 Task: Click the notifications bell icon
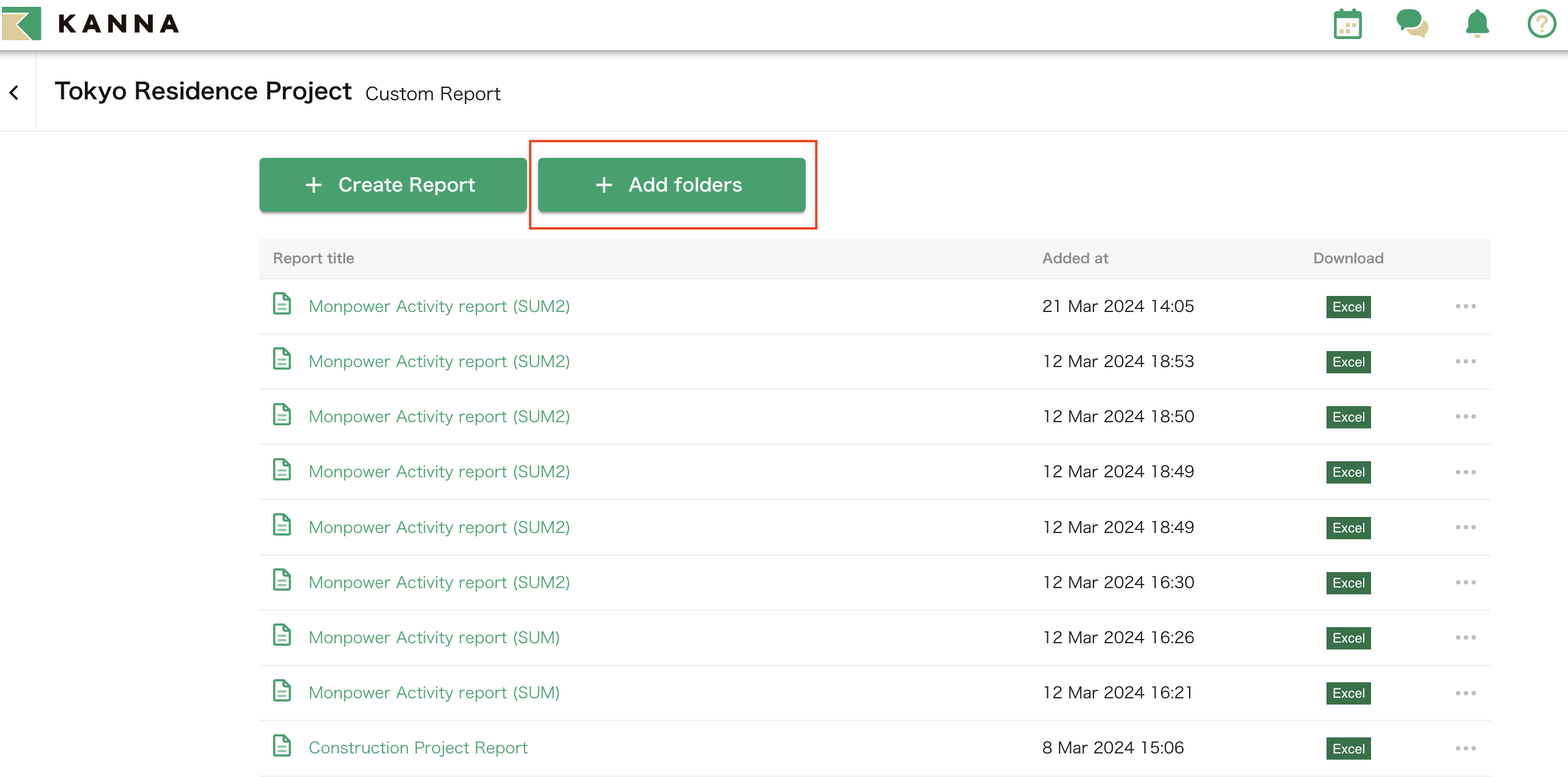click(1477, 25)
